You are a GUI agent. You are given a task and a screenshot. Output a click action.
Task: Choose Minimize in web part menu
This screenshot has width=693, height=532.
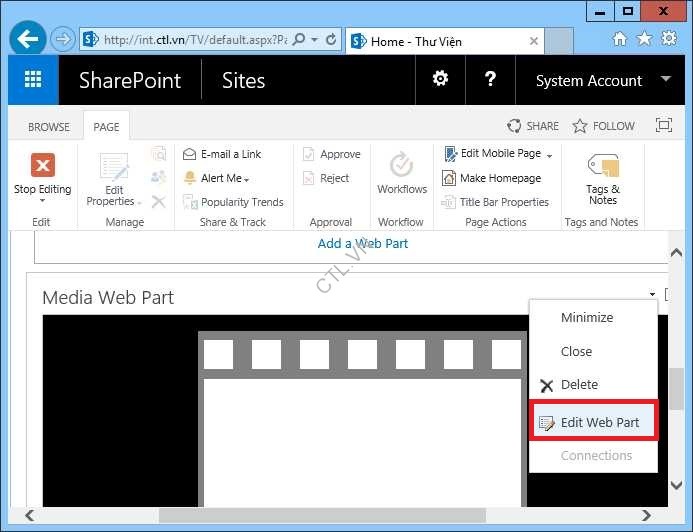click(587, 318)
